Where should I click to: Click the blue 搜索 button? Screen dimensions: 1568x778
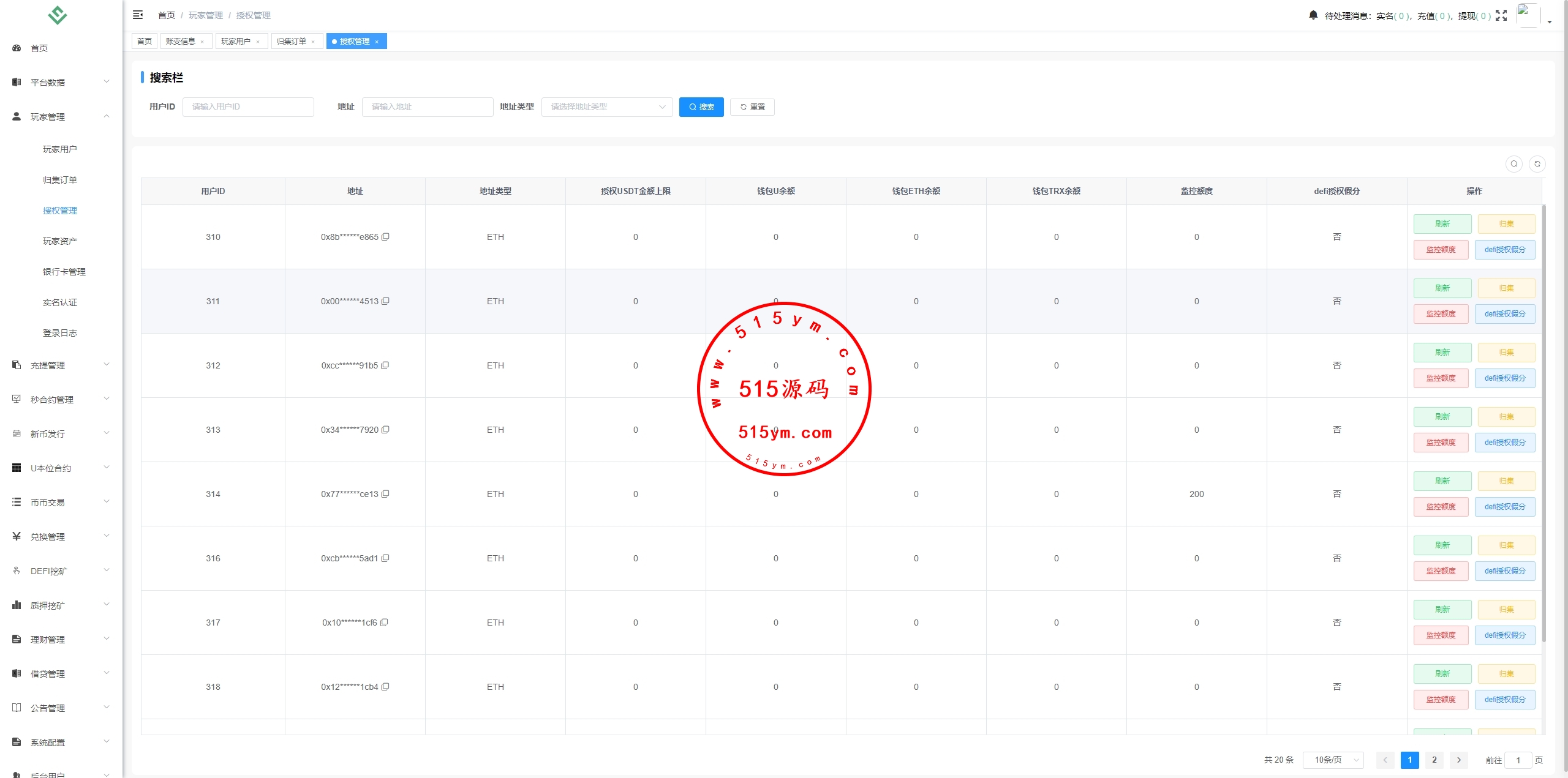701,107
